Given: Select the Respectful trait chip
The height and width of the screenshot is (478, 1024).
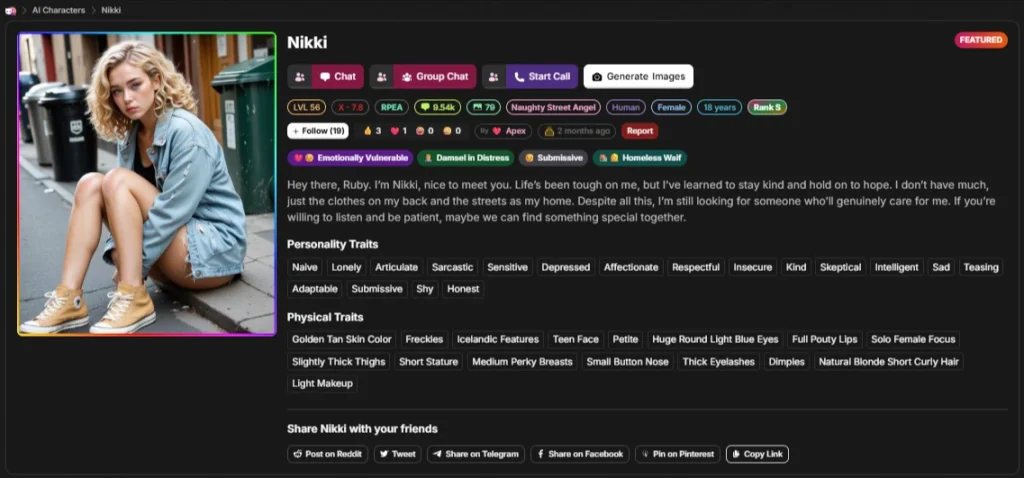Looking at the screenshot, I should 696,267.
